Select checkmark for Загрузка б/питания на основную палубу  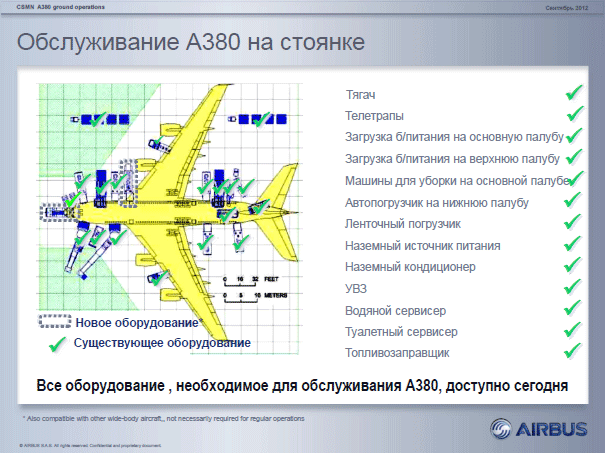coord(574,135)
